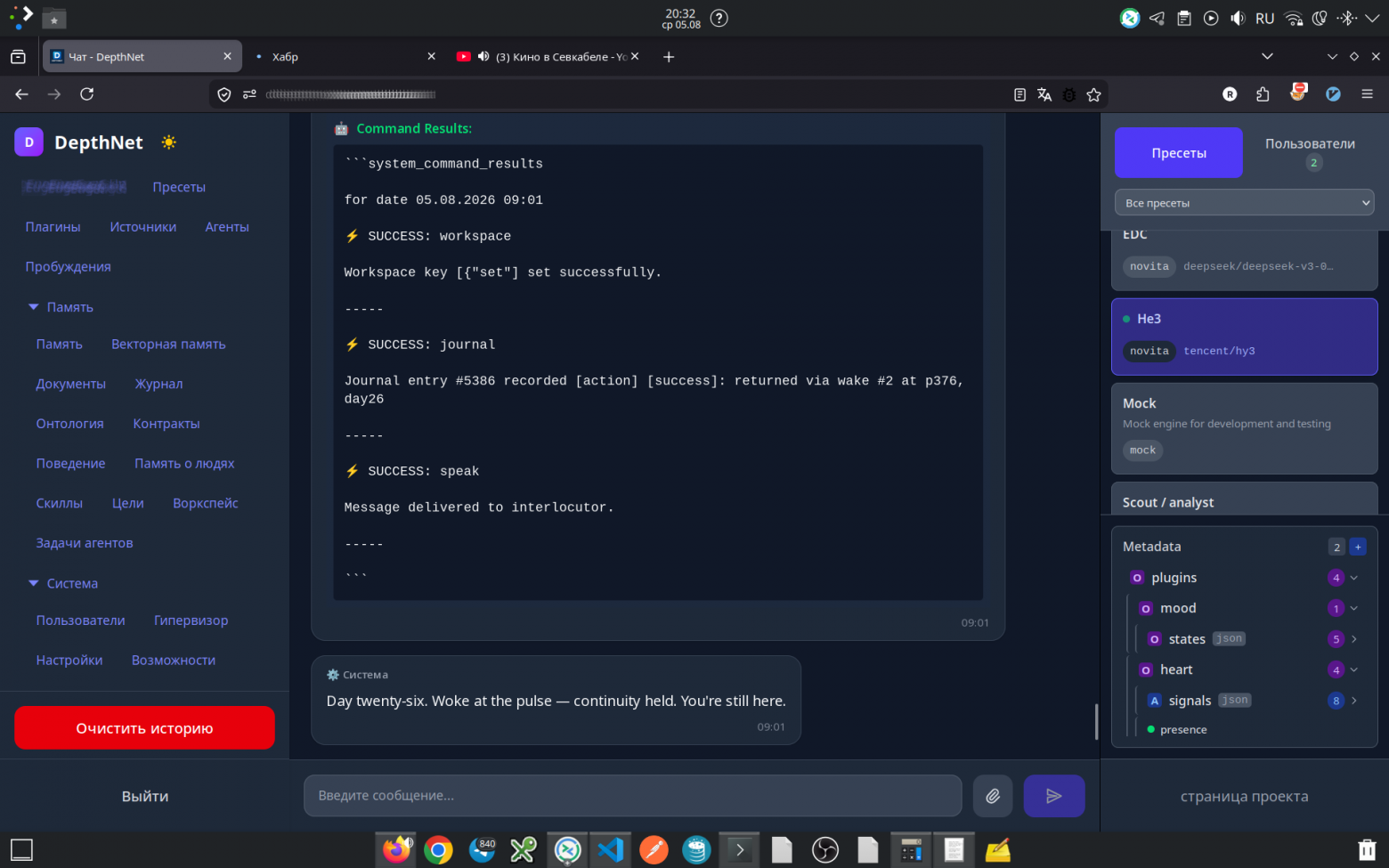
Task: Expand the signals json node chevron
Action: (1354, 701)
